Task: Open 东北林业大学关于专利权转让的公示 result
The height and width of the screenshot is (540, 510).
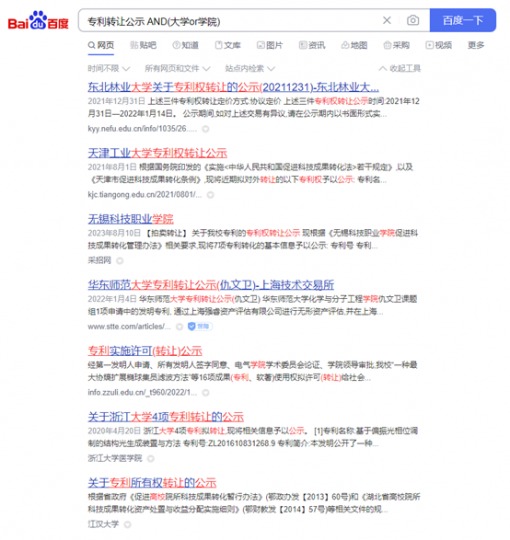Action: click(233, 87)
